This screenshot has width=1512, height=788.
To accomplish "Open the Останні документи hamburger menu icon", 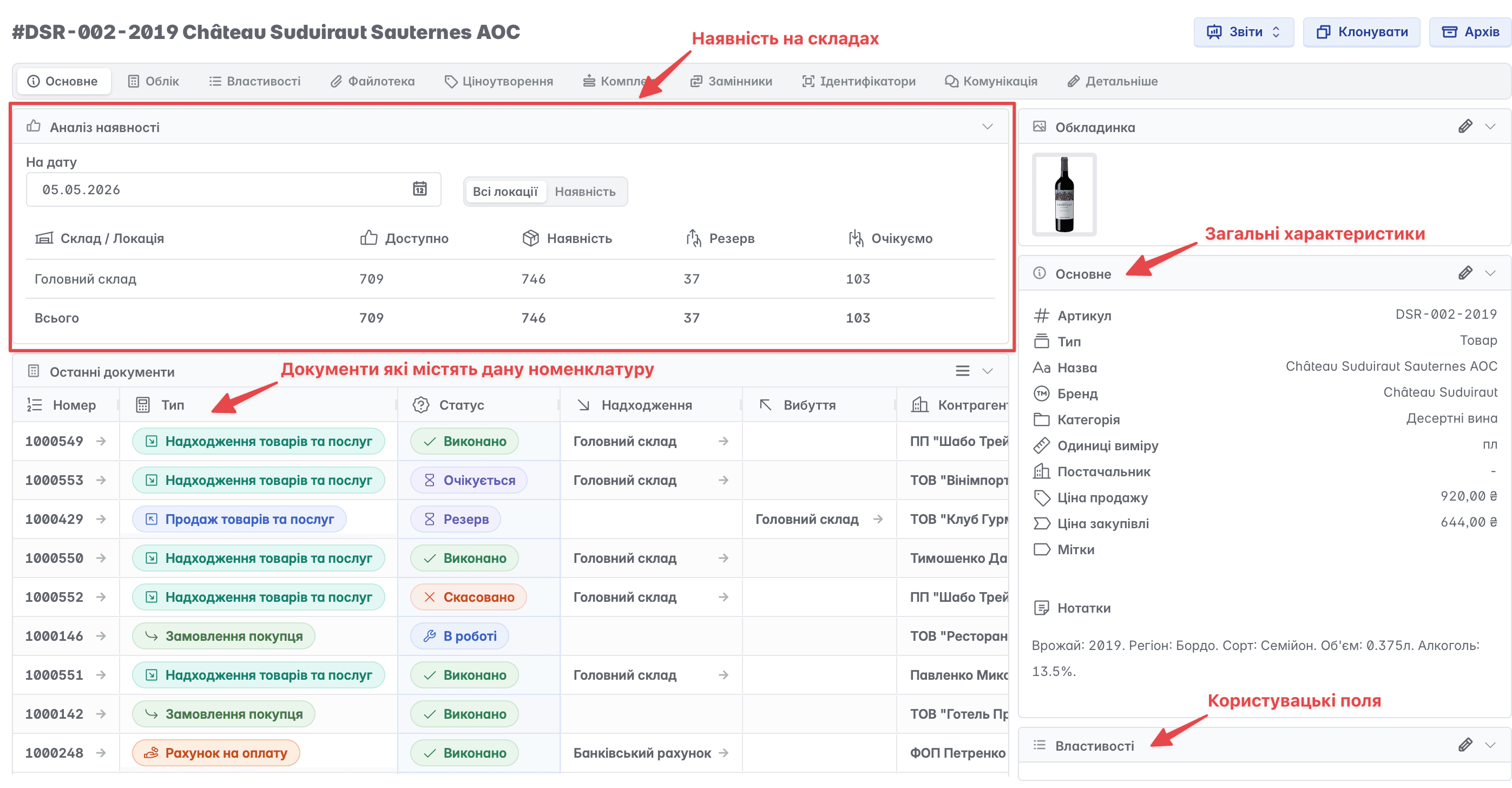I will click(963, 371).
